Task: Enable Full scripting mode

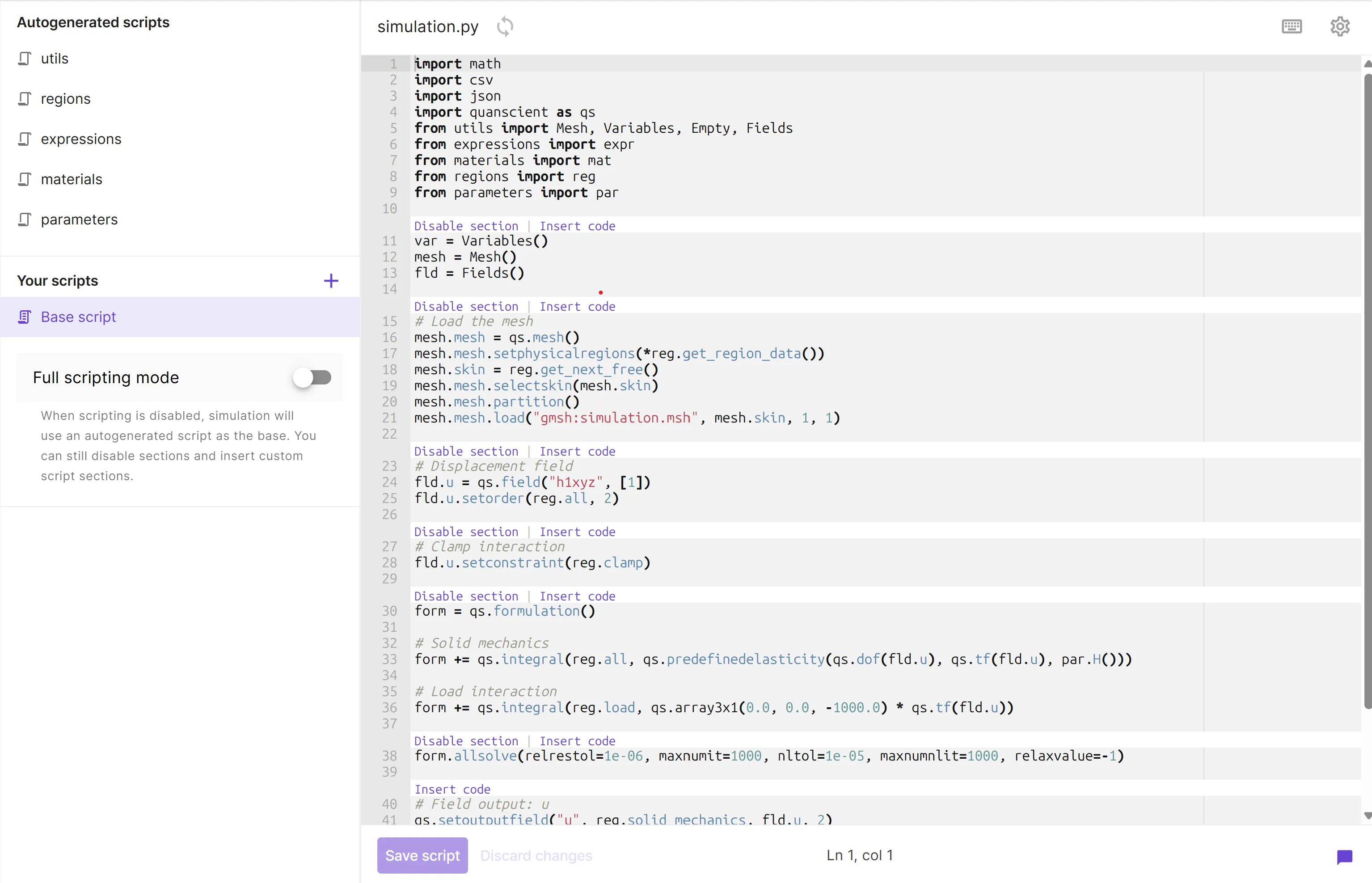Action: [x=312, y=377]
